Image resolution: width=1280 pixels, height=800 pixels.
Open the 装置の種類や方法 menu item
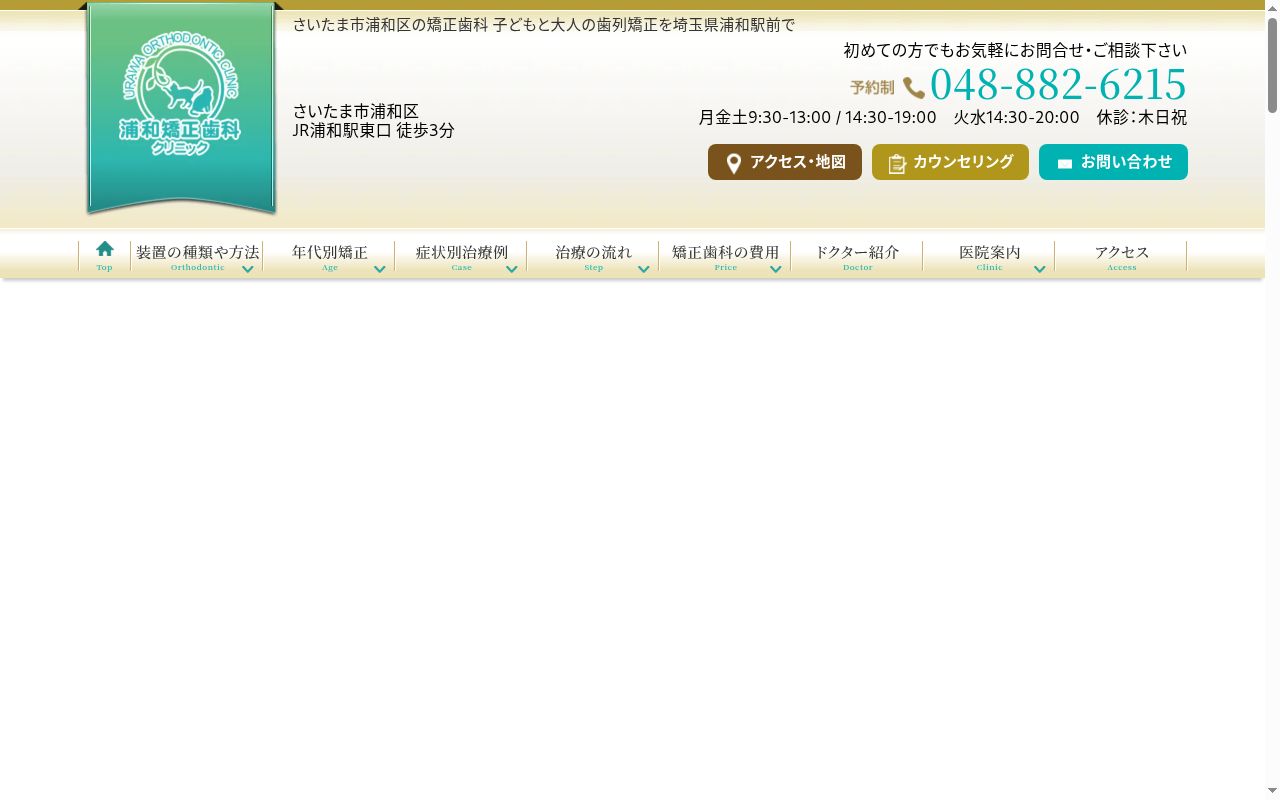197,256
